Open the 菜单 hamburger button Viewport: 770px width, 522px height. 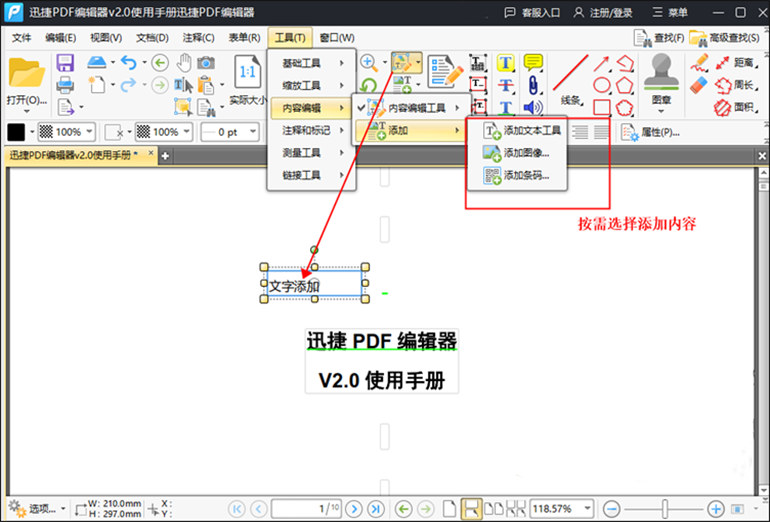670,13
